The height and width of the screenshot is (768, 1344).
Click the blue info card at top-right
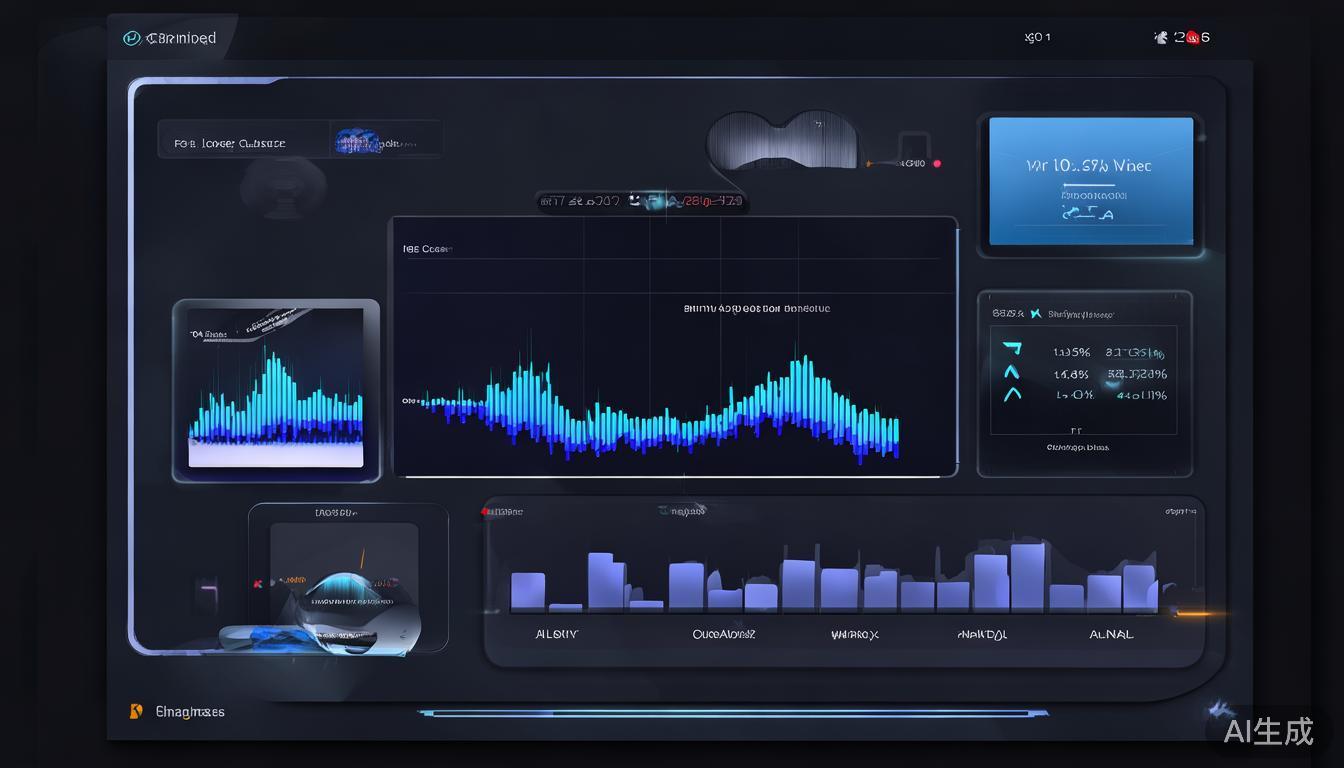(1090, 181)
